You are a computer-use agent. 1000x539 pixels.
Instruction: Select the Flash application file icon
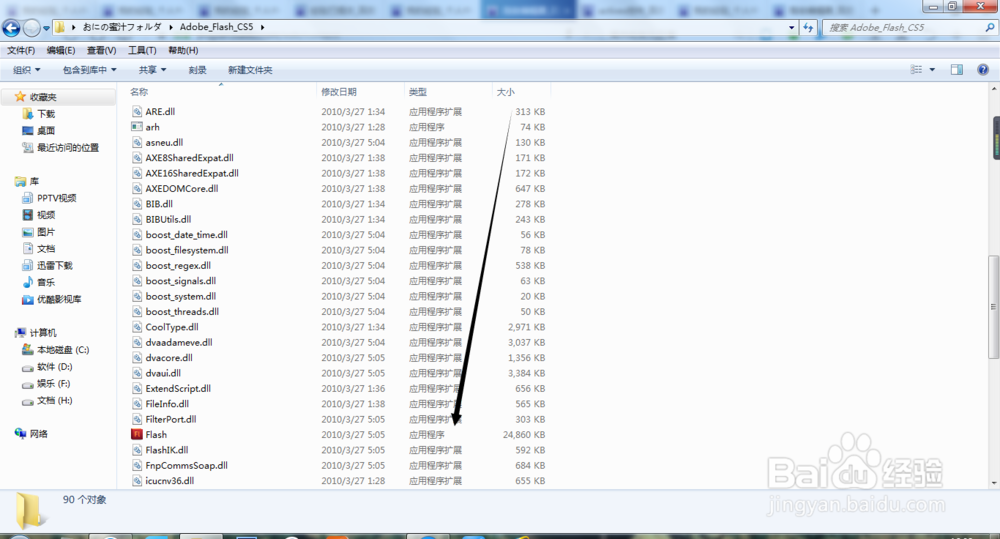(x=136, y=434)
